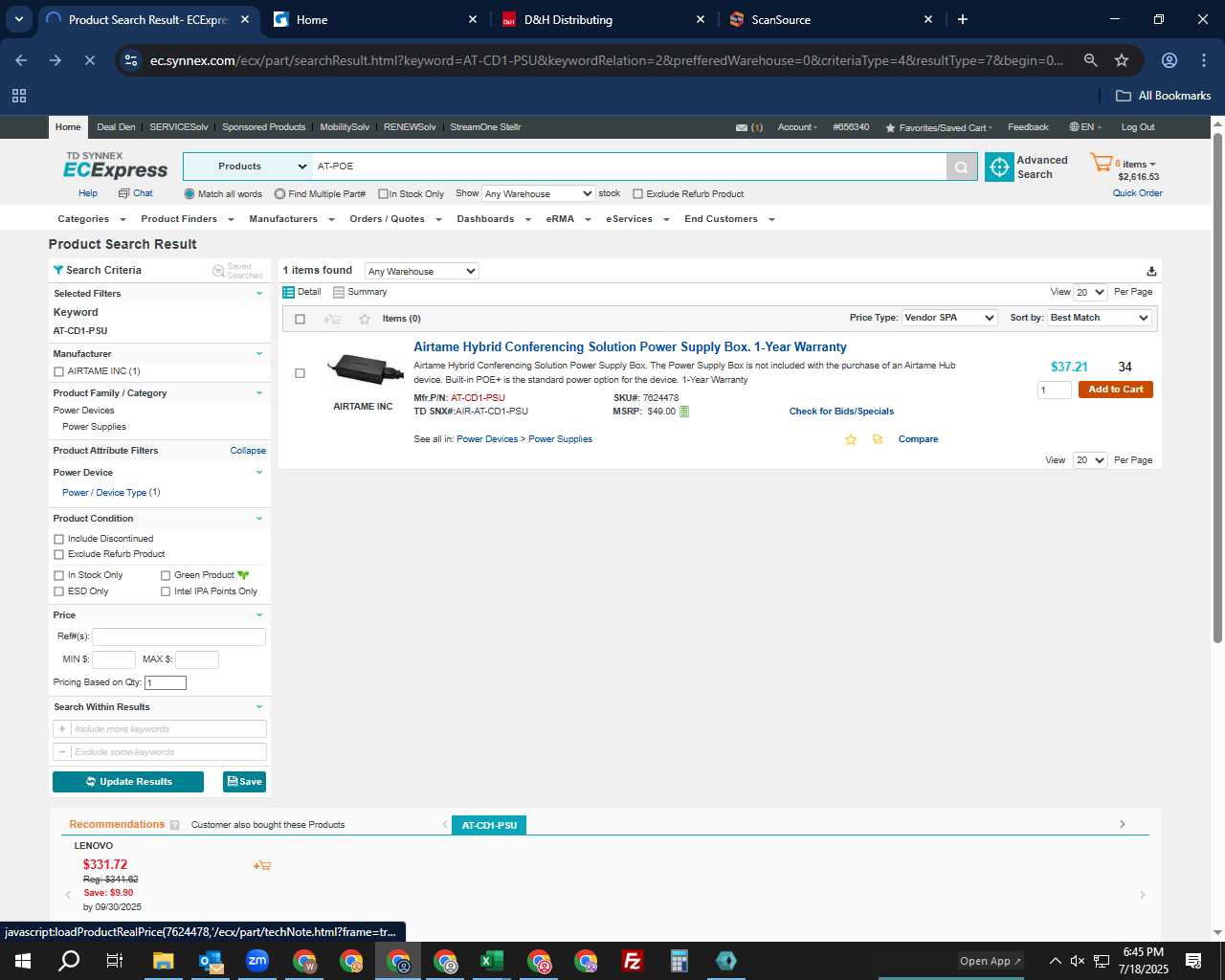
Task: Toggle In Stock Only top checkbox
Action: coord(383,194)
